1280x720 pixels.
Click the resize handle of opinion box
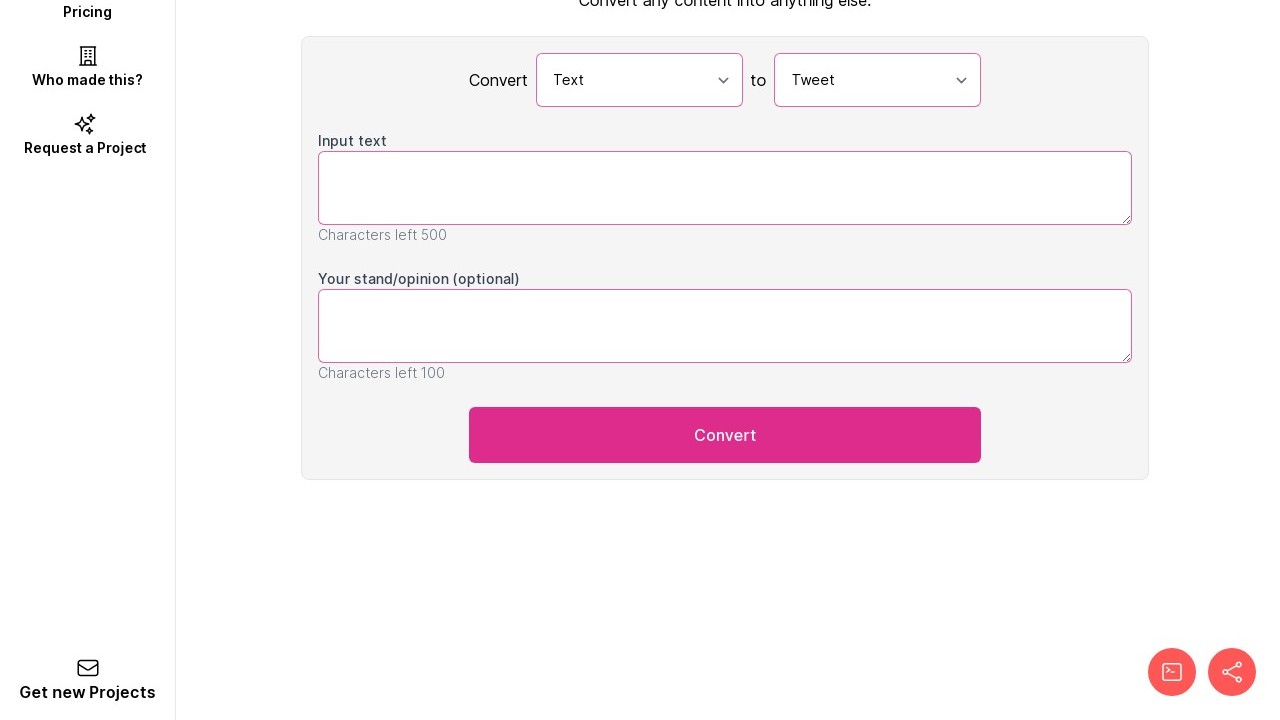pyautogui.click(x=1126, y=357)
